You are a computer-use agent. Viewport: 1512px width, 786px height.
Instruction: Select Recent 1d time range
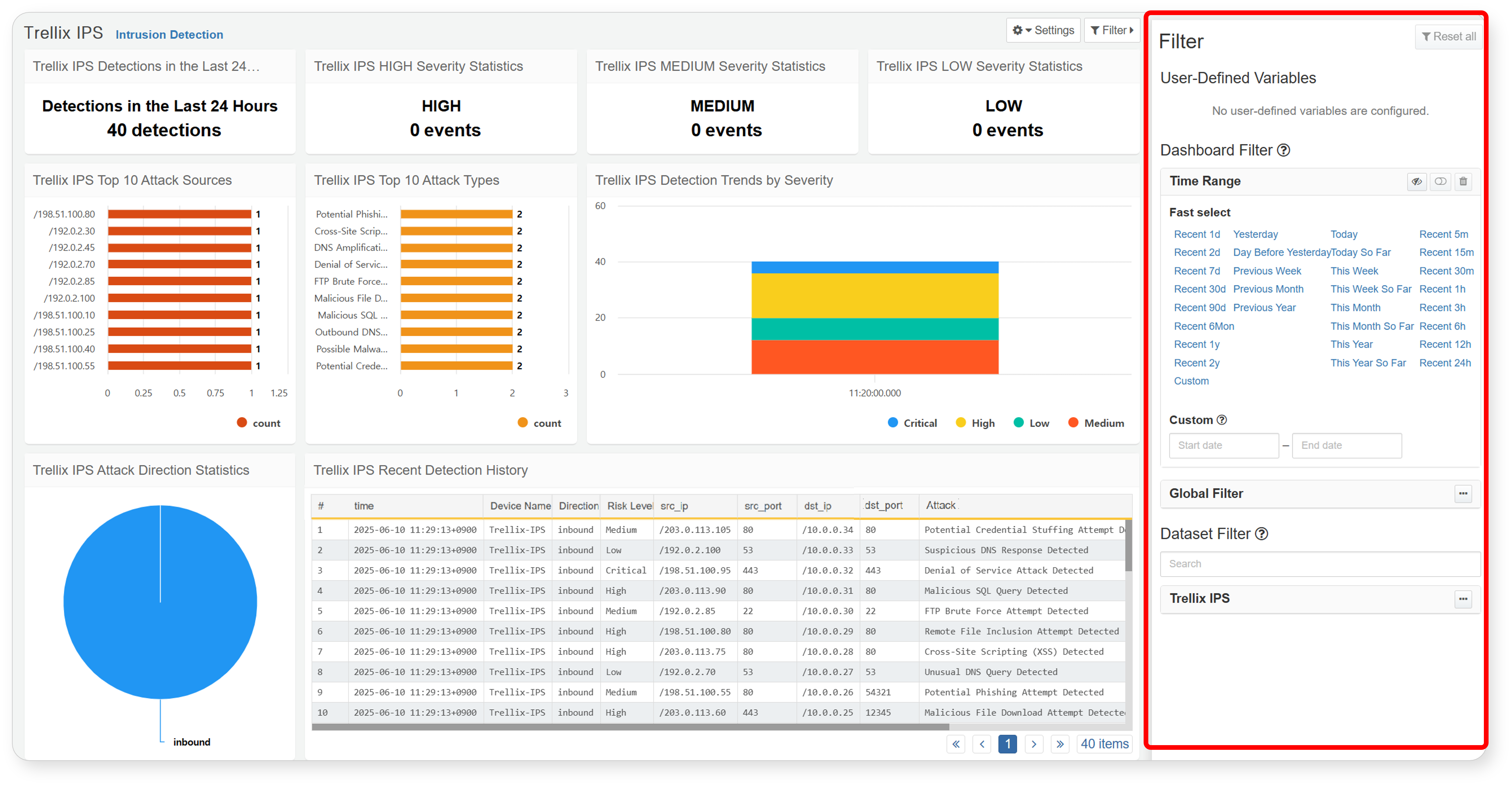(x=1197, y=235)
